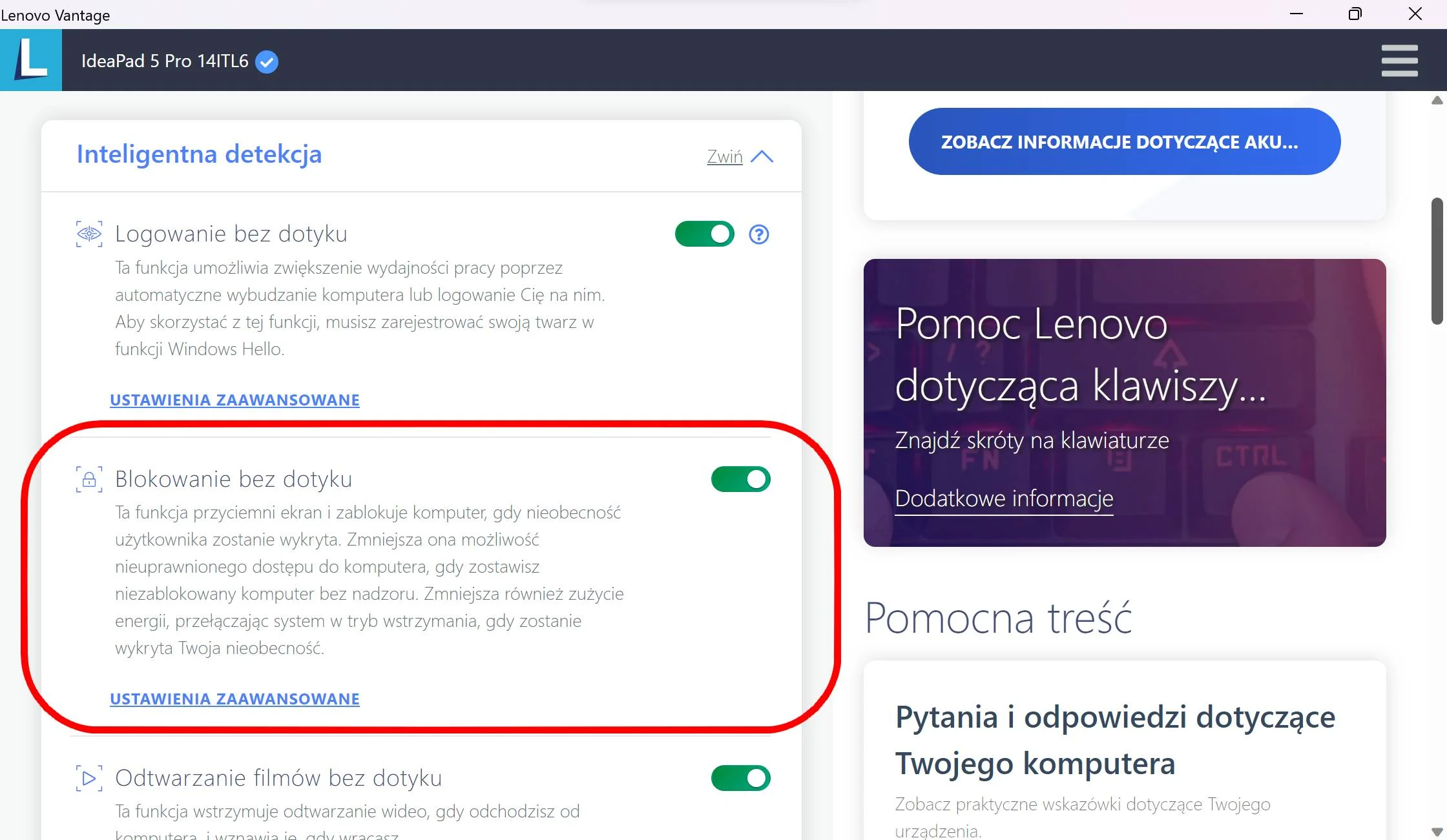Collapse the section using the Zwiń link
Screen dimensions: 1447x840
(x=725, y=156)
